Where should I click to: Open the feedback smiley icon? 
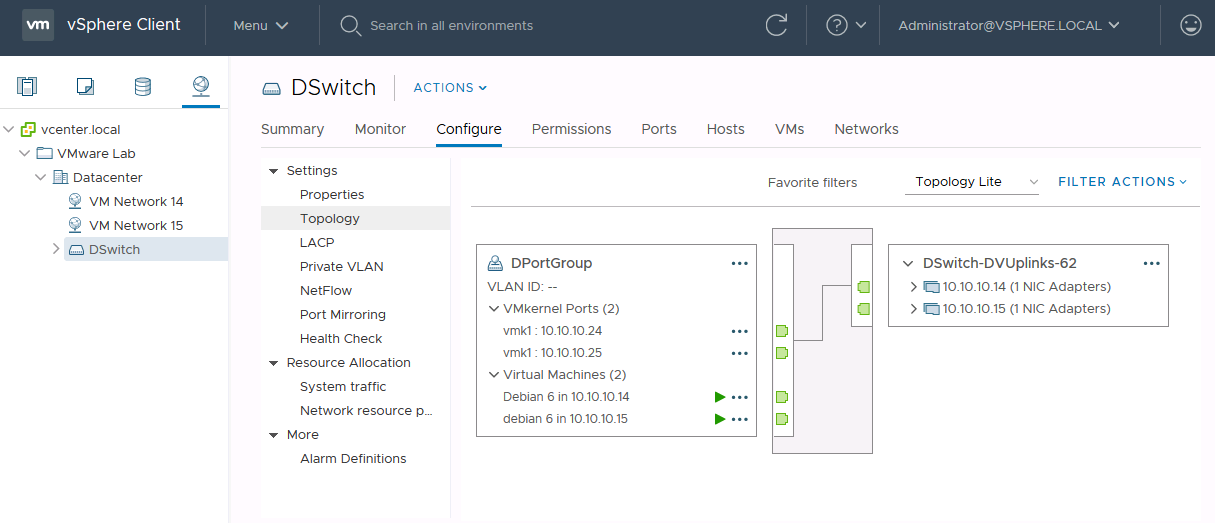pyautogui.click(x=1190, y=26)
